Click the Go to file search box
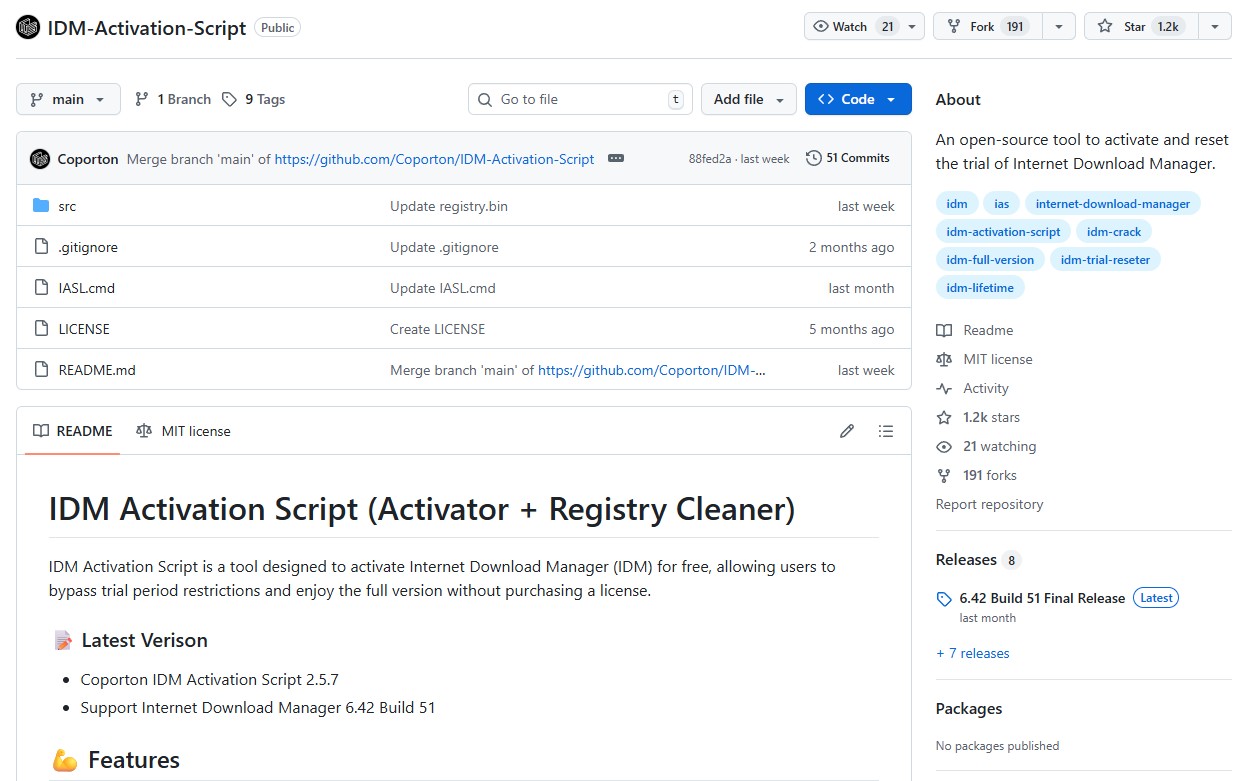 [580, 99]
